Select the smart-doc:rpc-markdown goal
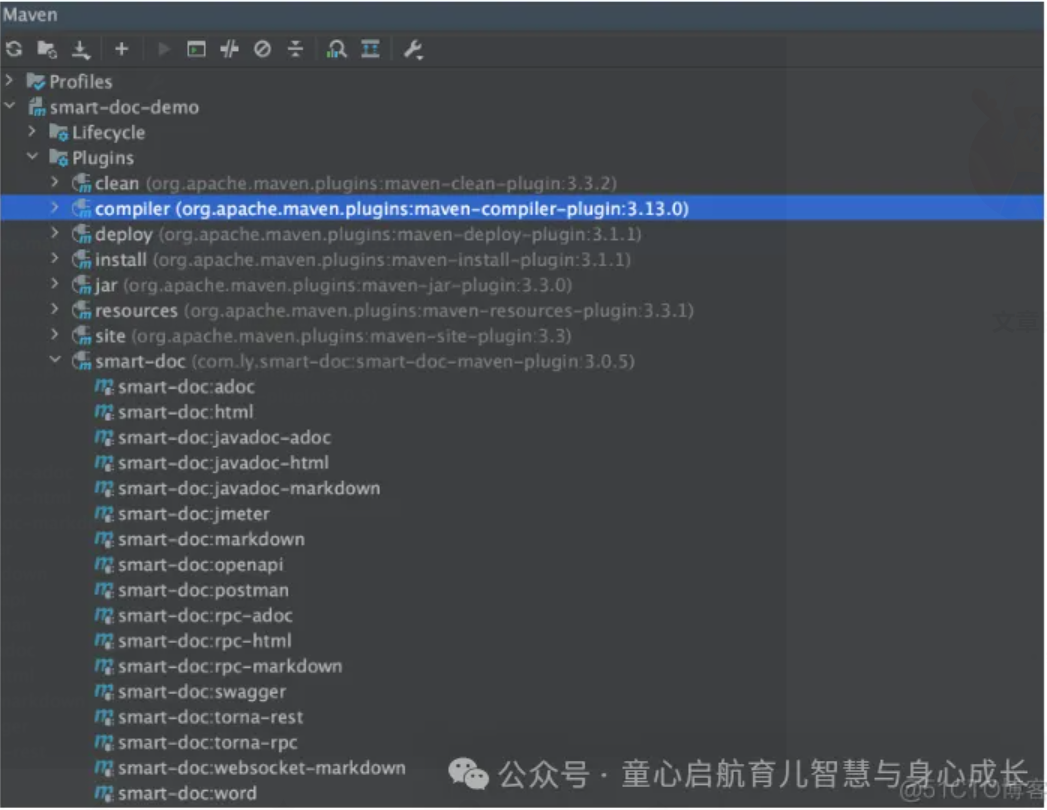1047x810 pixels. click(230, 666)
